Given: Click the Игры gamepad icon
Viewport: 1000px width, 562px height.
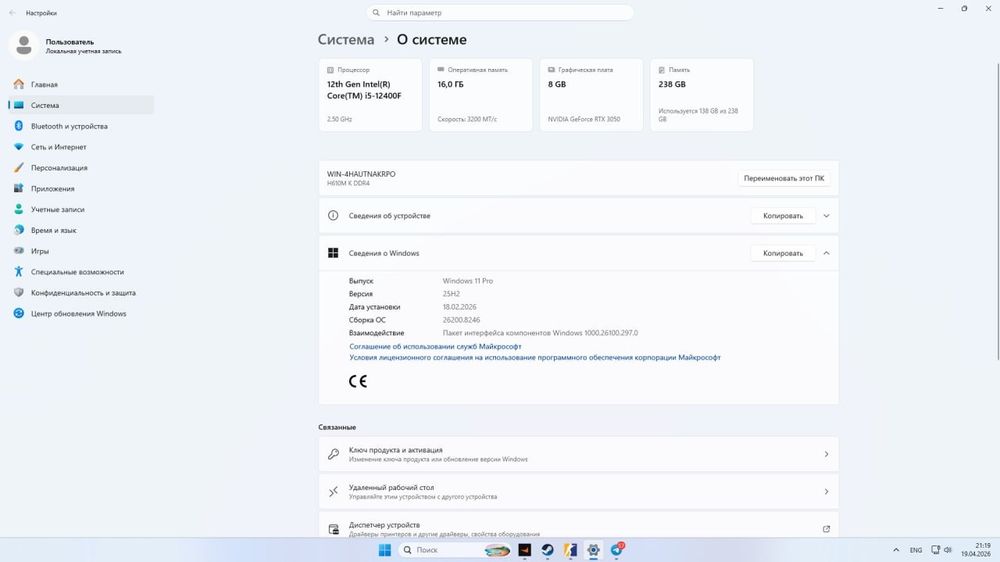Looking at the screenshot, I should pos(18,251).
